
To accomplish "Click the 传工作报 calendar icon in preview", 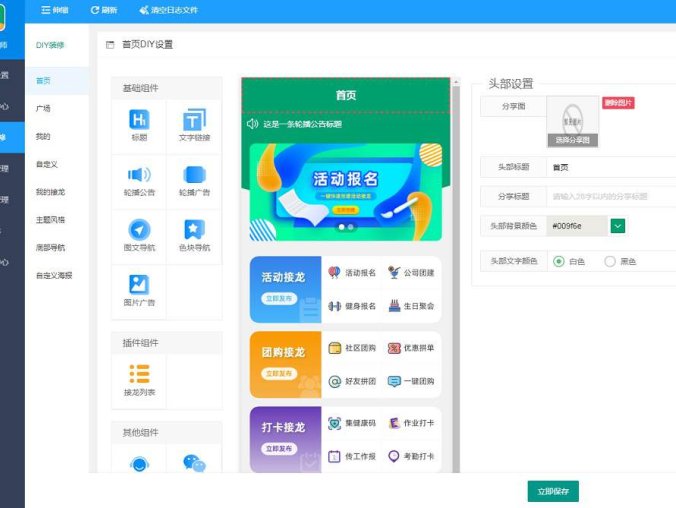I will click(x=334, y=456).
